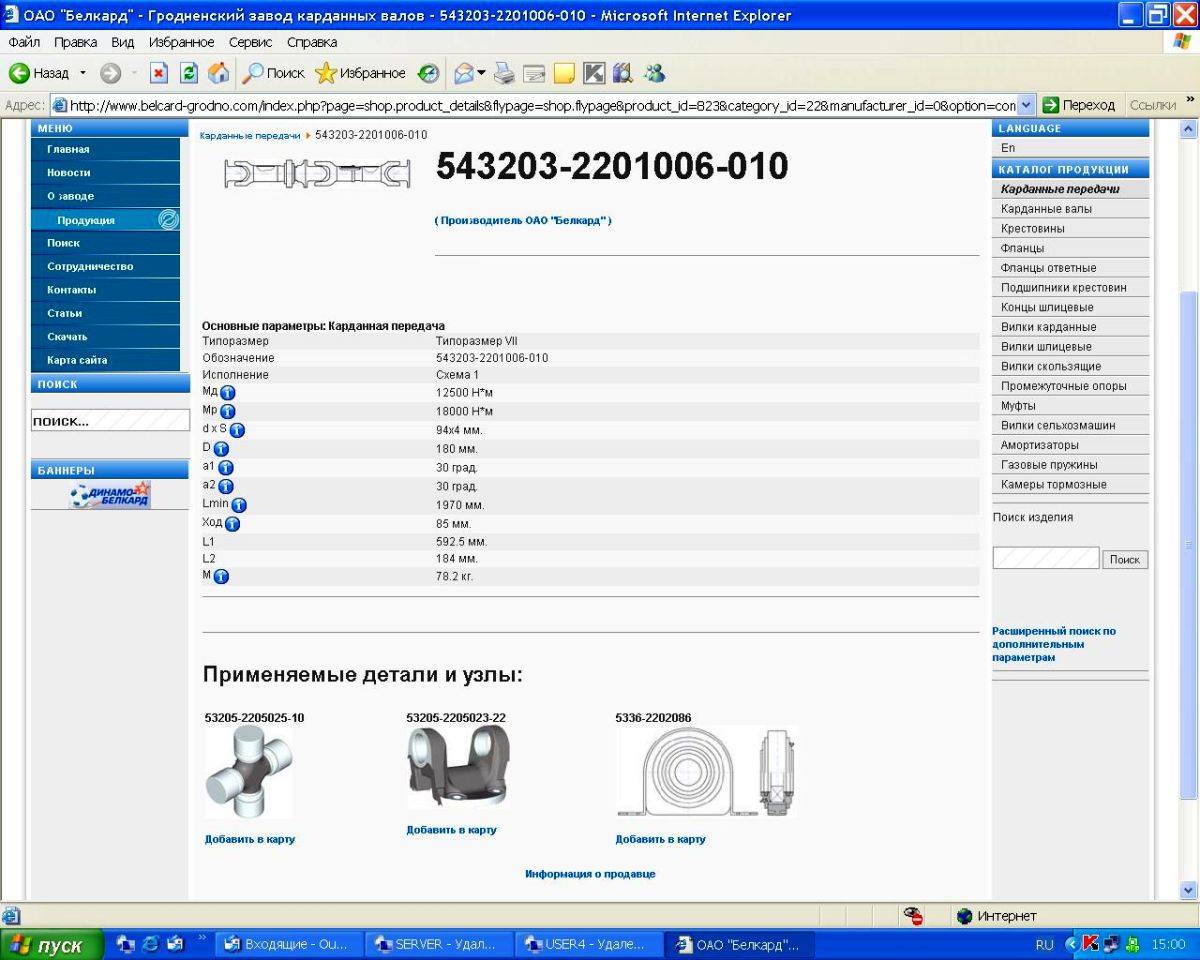Open the Mail icon dropdown arrow
Image resolution: width=1200 pixels, height=960 pixels.
click(x=481, y=73)
